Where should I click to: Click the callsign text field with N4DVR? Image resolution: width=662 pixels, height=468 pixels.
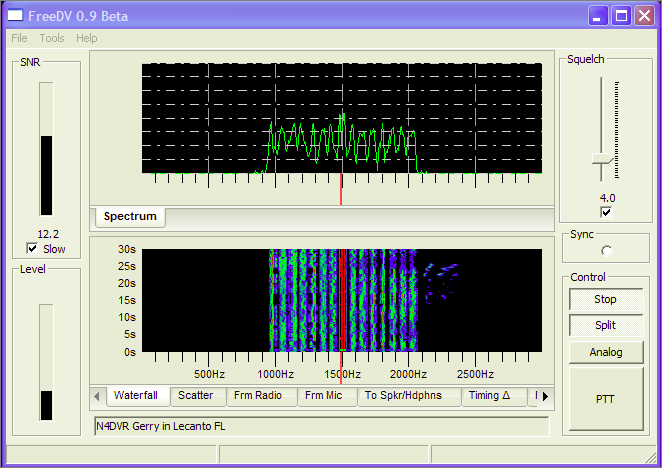(320, 426)
